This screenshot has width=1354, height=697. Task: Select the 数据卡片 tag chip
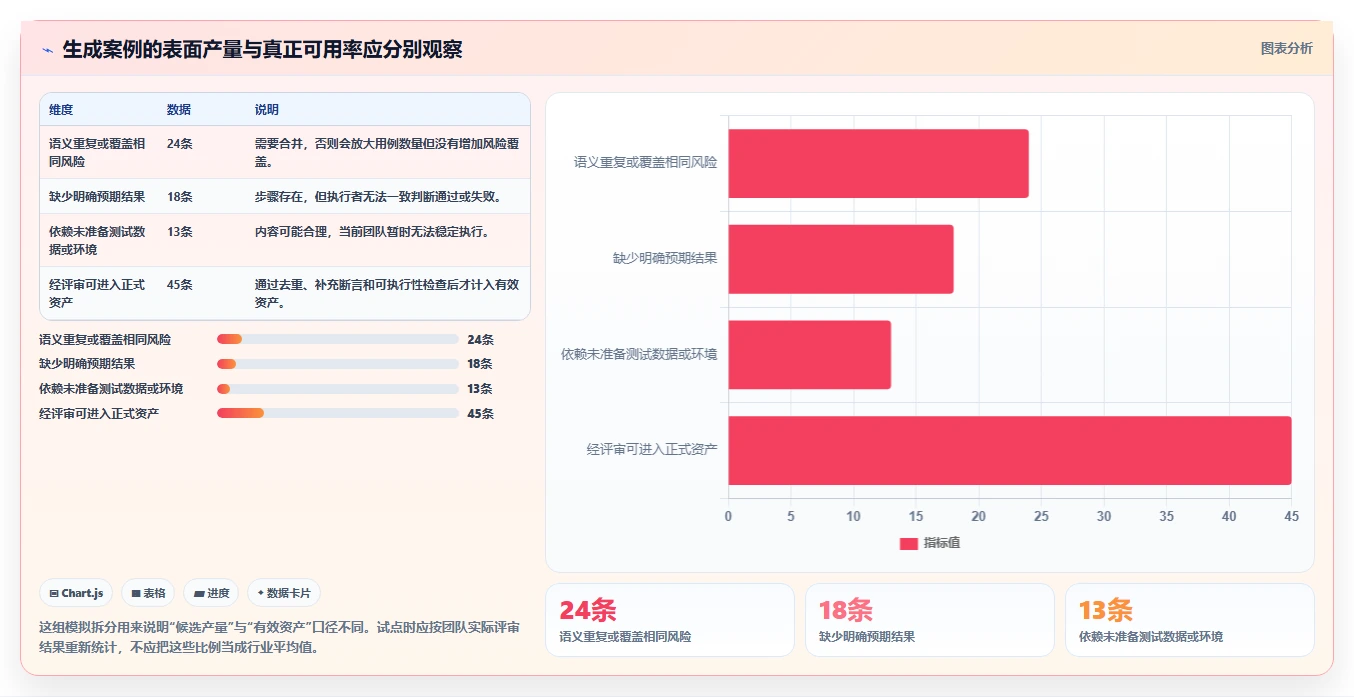[x=284, y=593]
